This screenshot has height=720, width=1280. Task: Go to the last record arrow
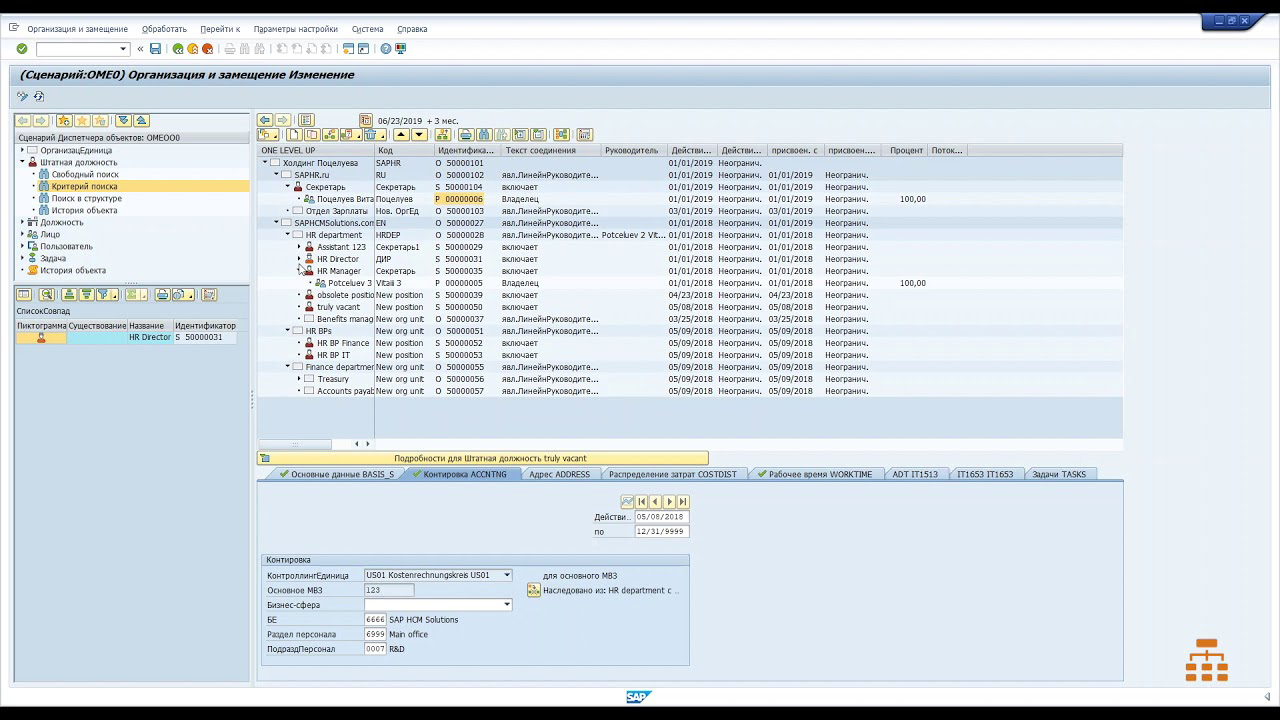(683, 502)
